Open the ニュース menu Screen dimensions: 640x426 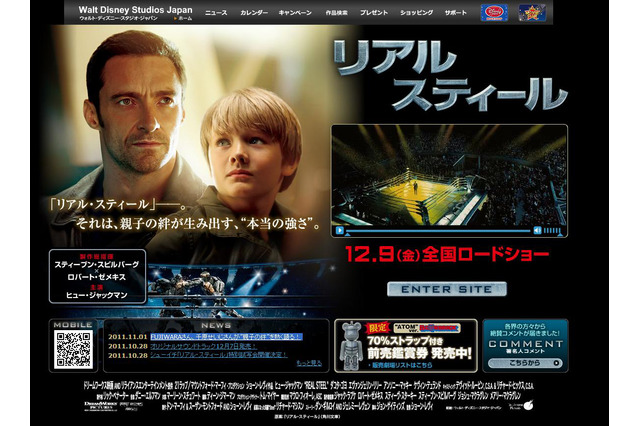coord(216,13)
